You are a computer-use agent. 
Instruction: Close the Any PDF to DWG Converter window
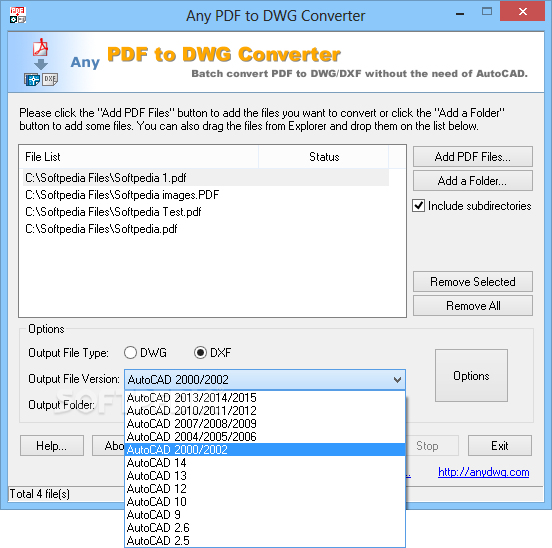click(522, 12)
